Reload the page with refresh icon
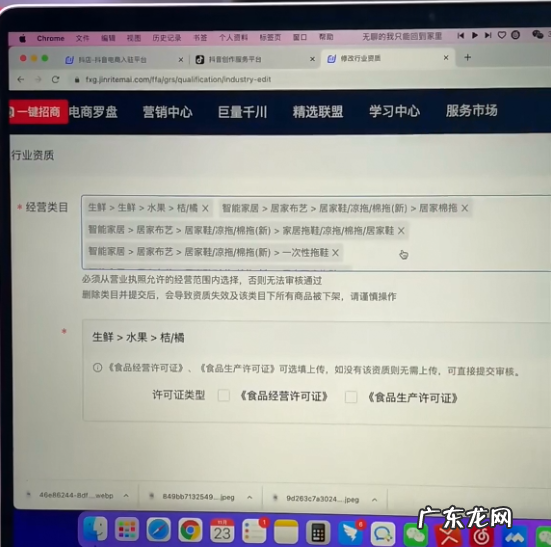 (x=56, y=79)
